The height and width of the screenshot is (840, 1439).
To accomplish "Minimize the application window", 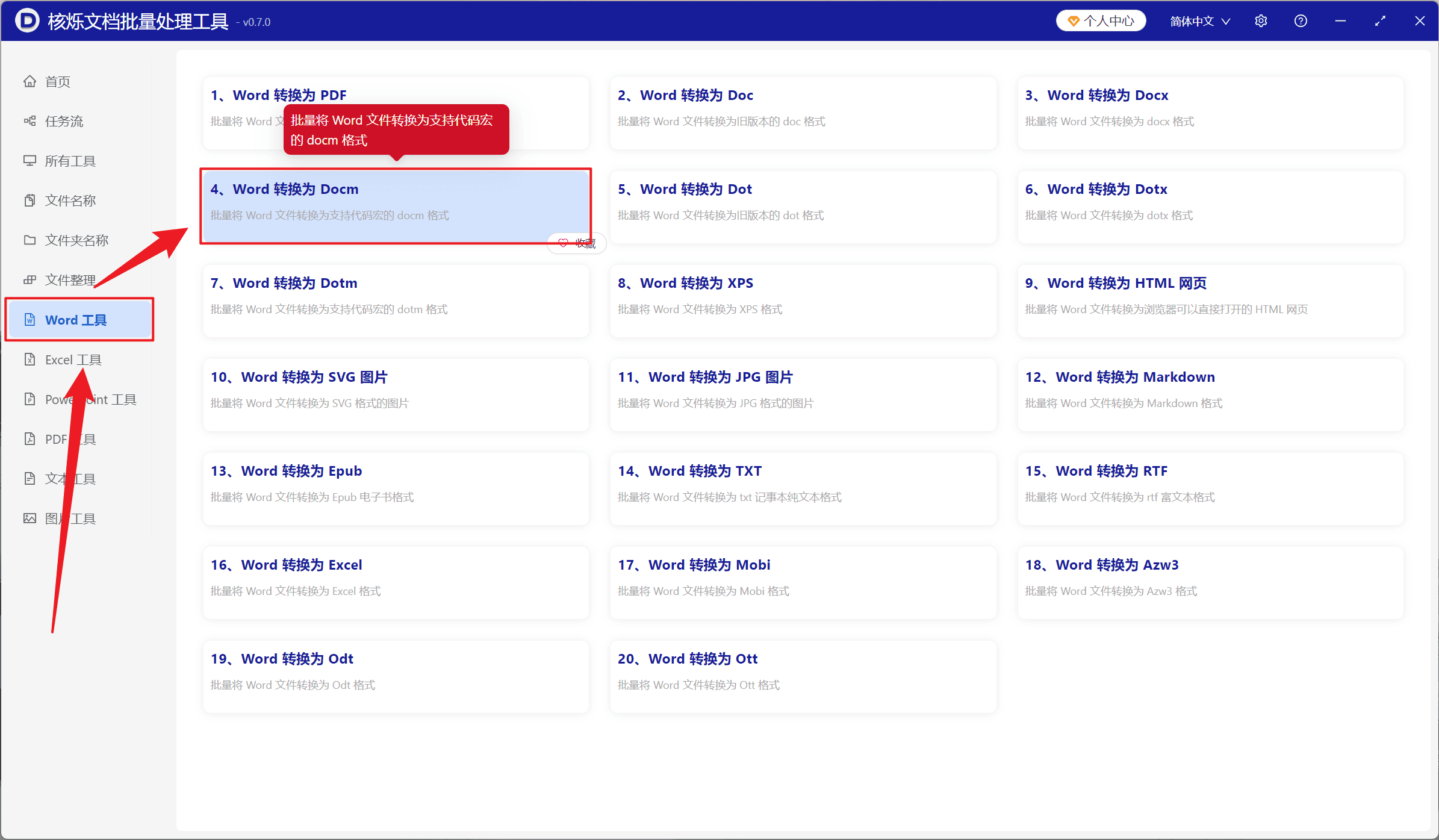I will (1340, 21).
